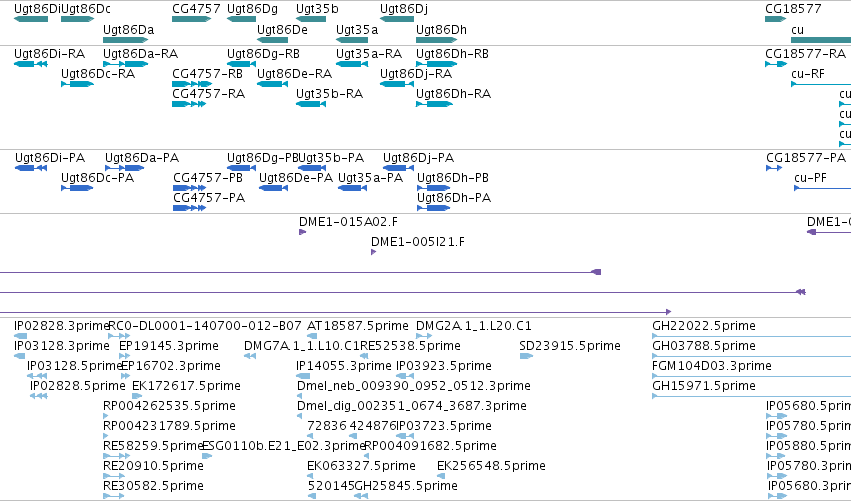Screen dimensions: 851x501
Task: Select the CG4757 gene bar
Action: [x=192, y=19]
